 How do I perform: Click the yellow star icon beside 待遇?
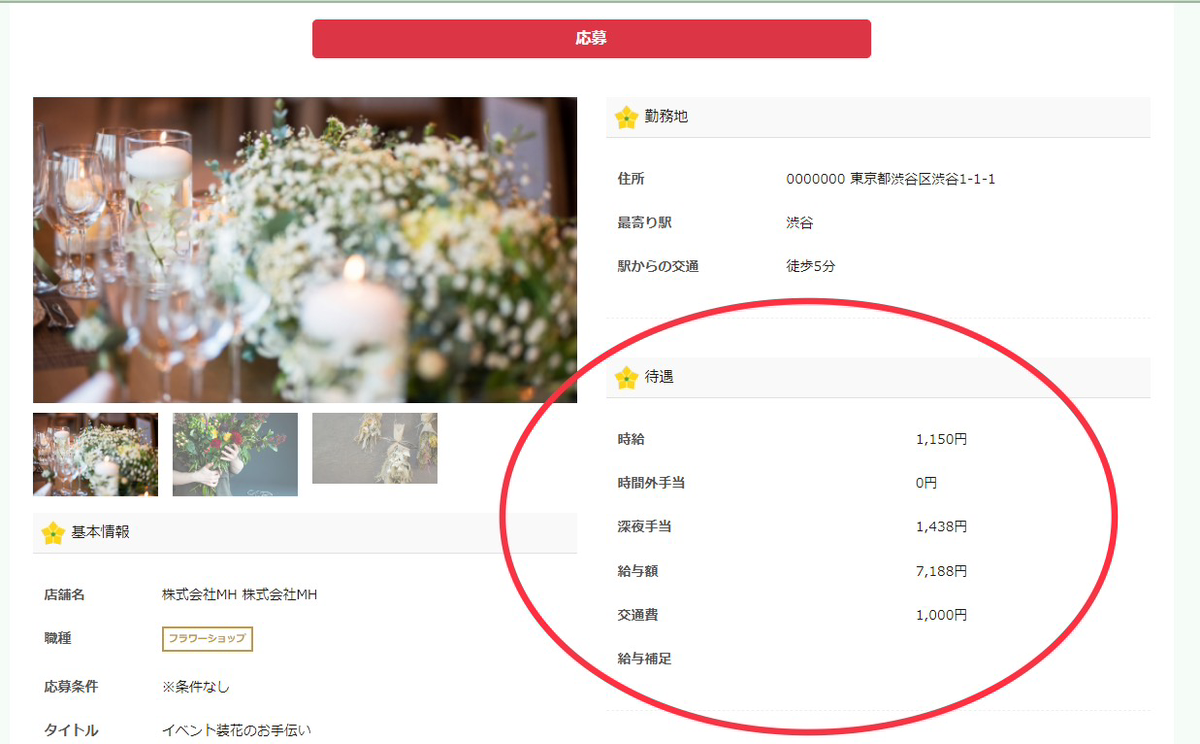626,378
